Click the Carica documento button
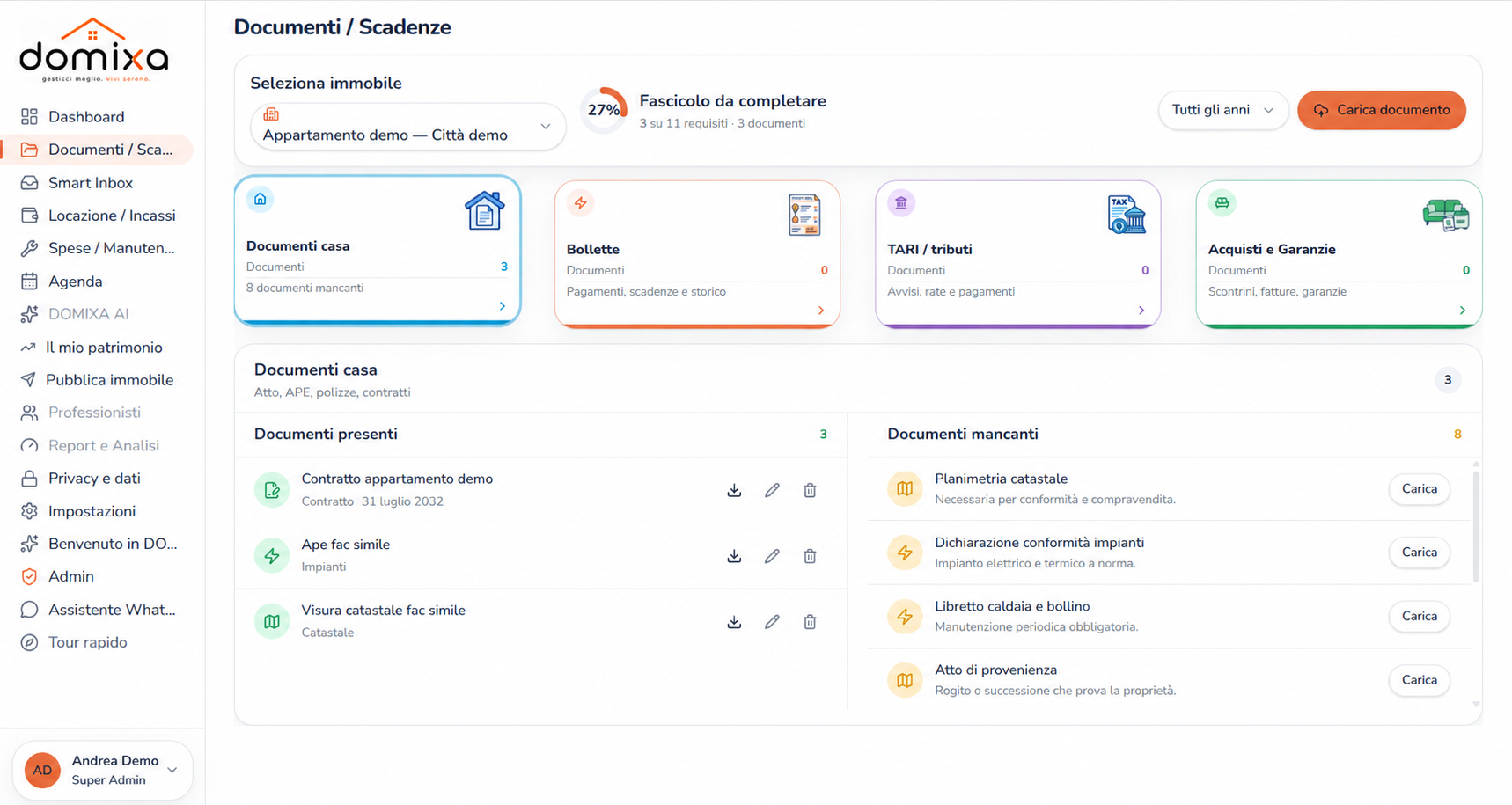The height and width of the screenshot is (805, 1512). click(1382, 110)
